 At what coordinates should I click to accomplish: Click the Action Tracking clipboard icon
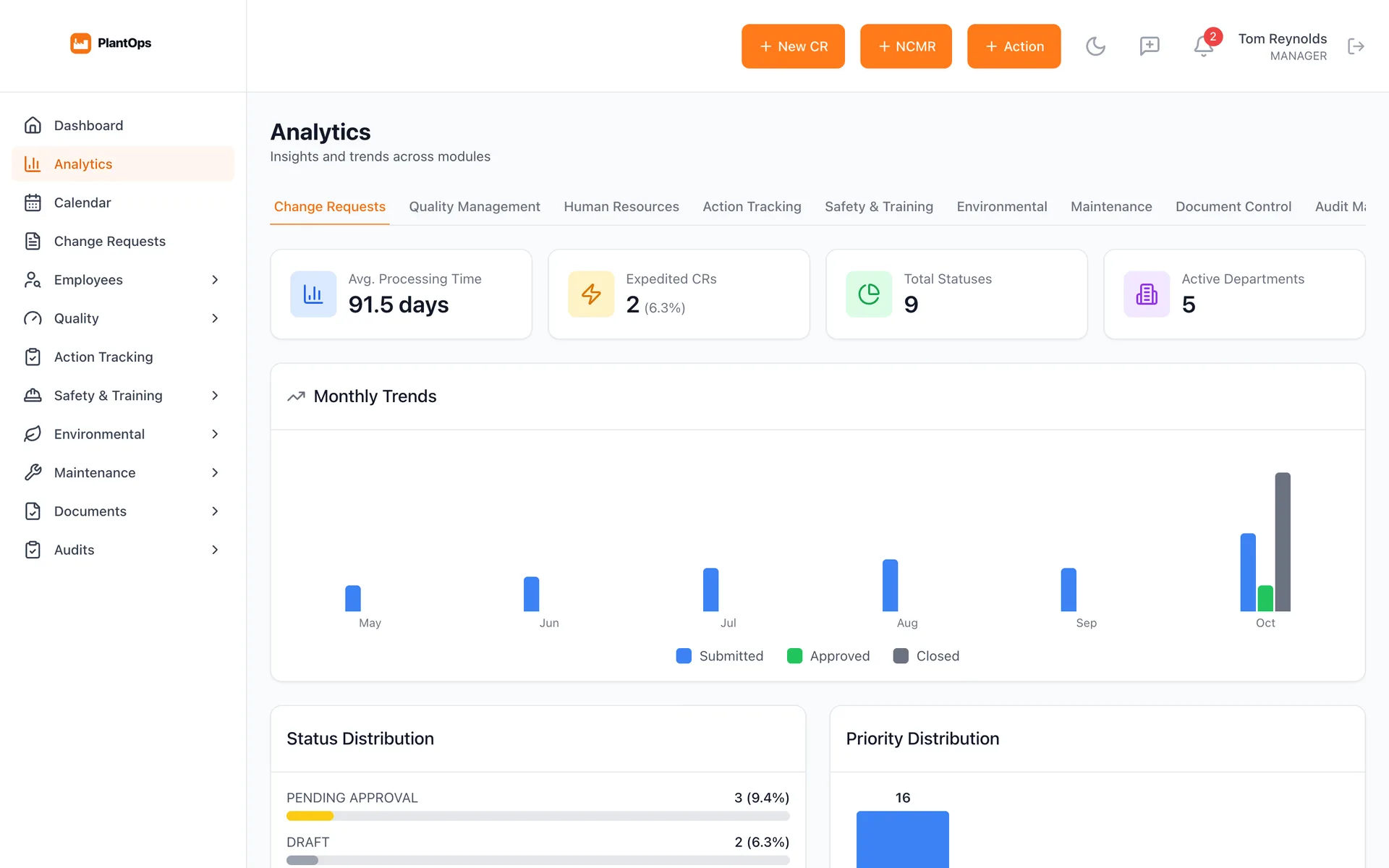tap(33, 357)
